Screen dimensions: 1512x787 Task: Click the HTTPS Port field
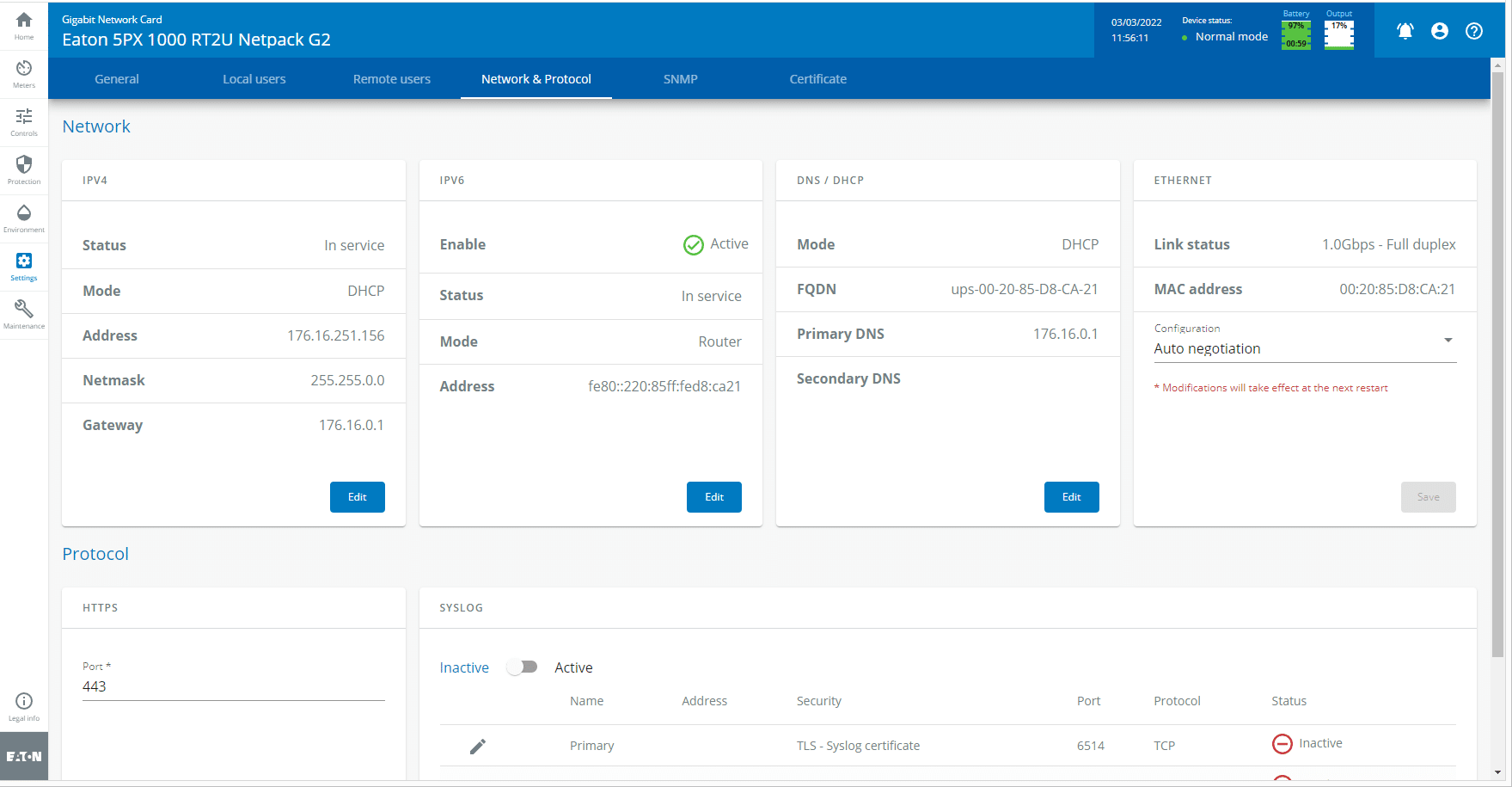tap(234, 686)
